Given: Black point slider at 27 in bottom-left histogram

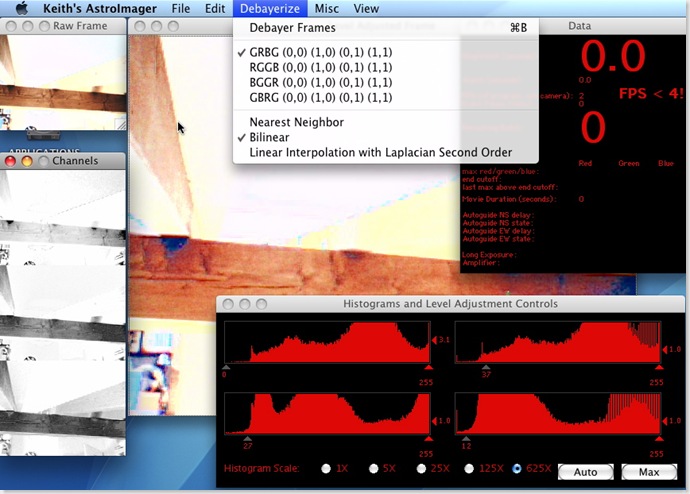Looking at the screenshot, I should point(248,439).
